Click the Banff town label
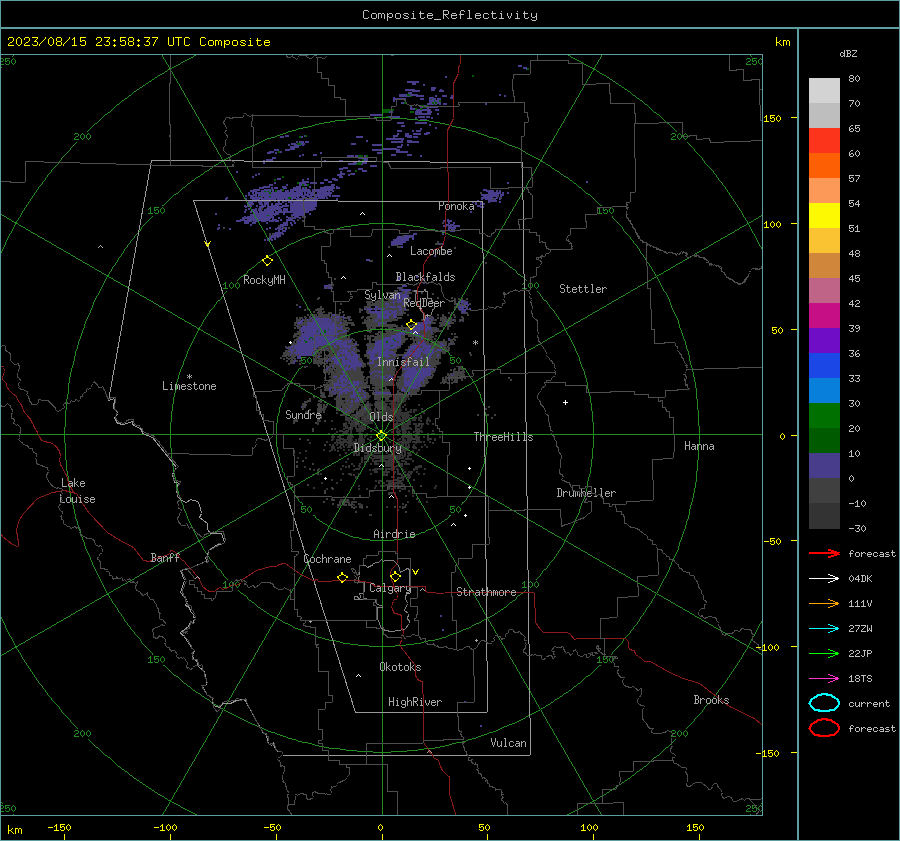 [165, 557]
